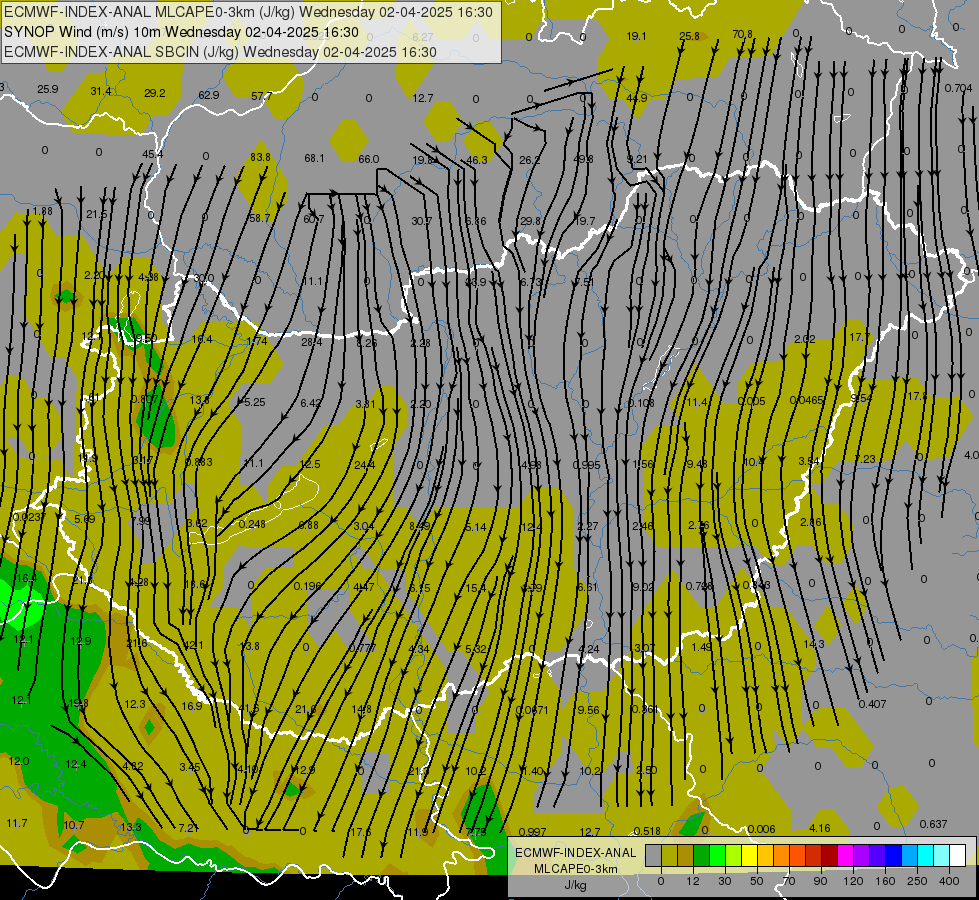Click the map value 0.518
The height and width of the screenshot is (900, 979).
click(647, 831)
